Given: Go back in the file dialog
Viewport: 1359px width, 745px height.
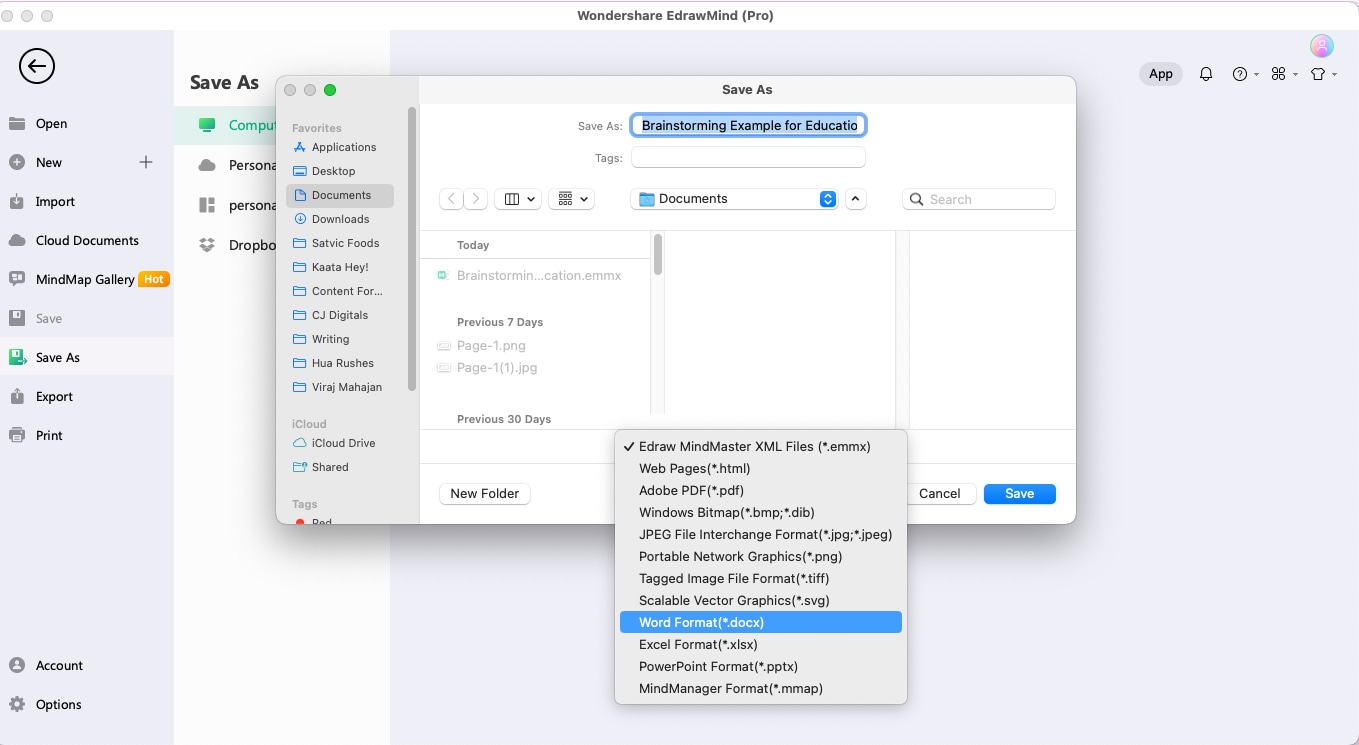Looking at the screenshot, I should tap(452, 199).
